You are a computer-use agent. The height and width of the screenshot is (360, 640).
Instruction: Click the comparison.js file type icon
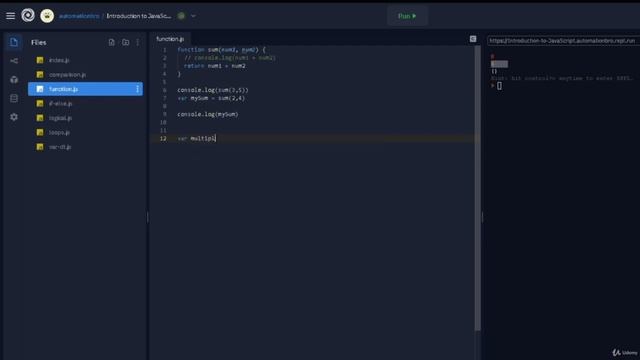(x=40, y=75)
